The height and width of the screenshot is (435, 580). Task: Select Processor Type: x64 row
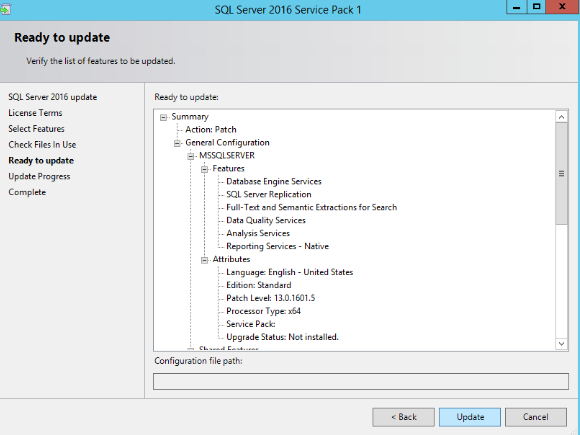pos(263,311)
